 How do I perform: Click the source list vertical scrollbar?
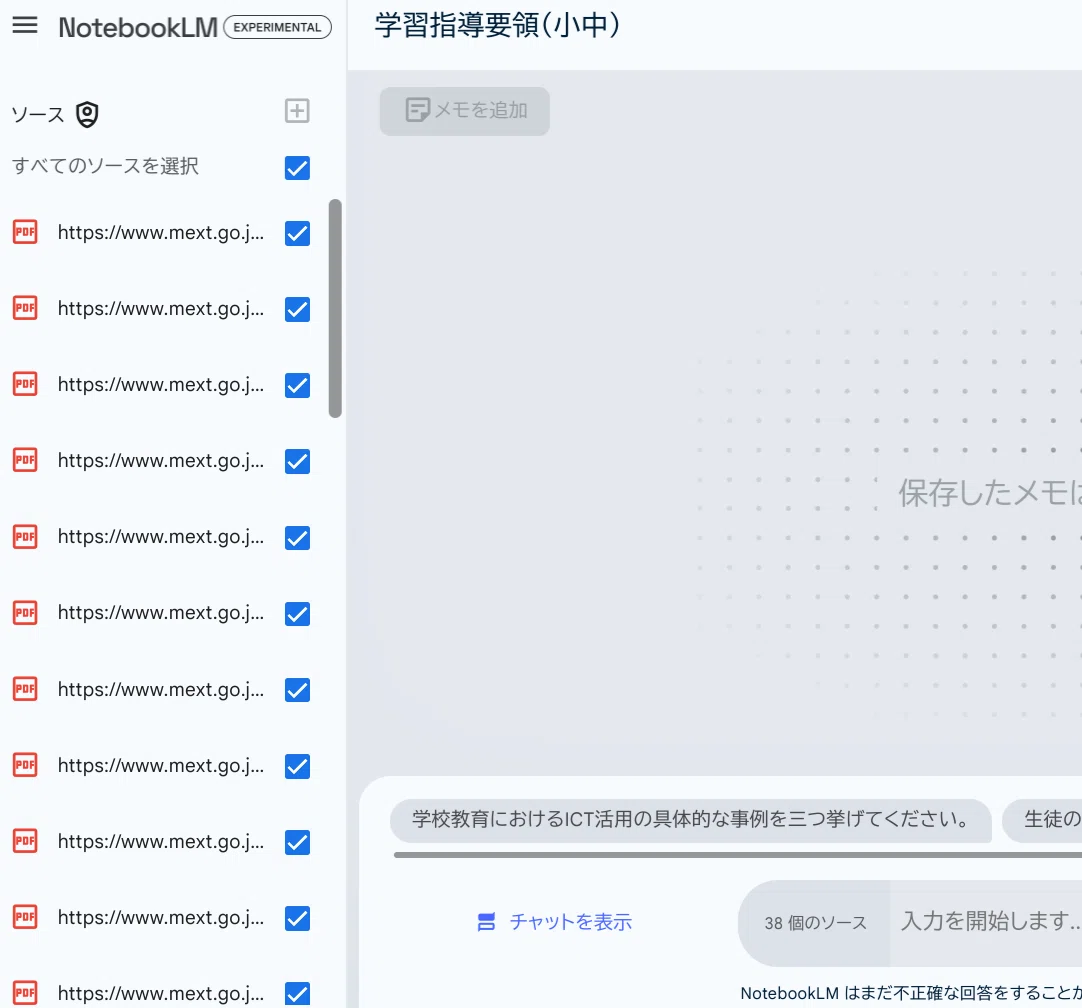[335, 308]
